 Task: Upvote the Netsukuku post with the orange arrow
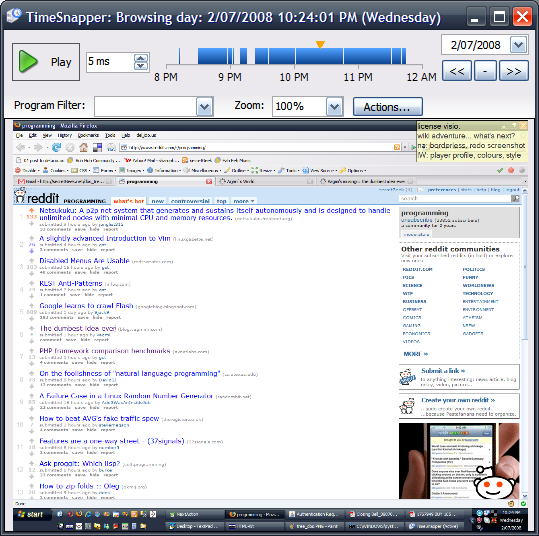pos(32,210)
